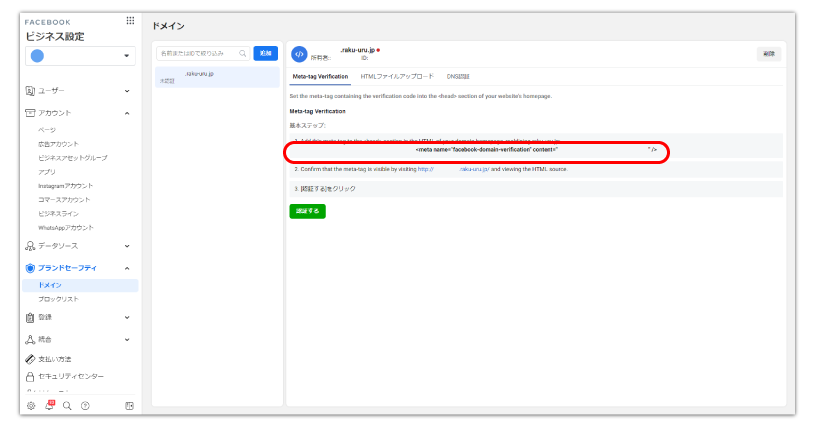Open ページ under アカウント
Viewport: 820px width, 423px height.
point(47,130)
